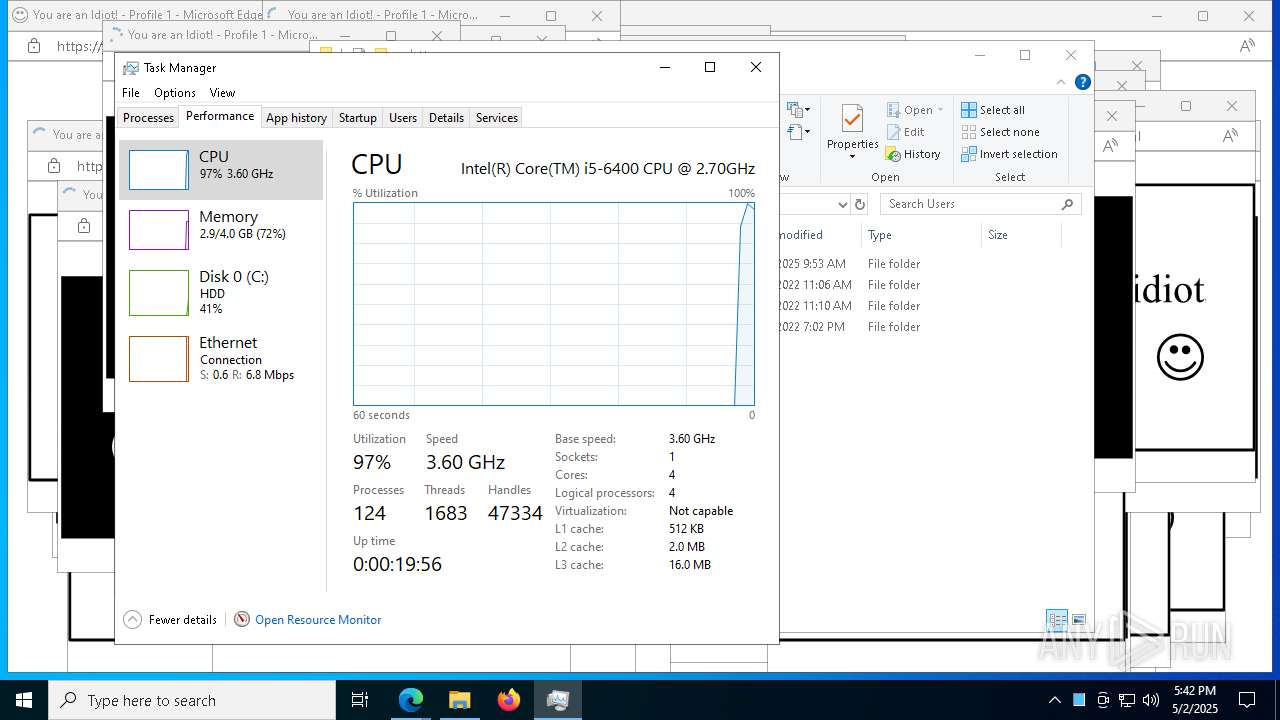Select the CPU performance graph thumbnail

[158, 170]
